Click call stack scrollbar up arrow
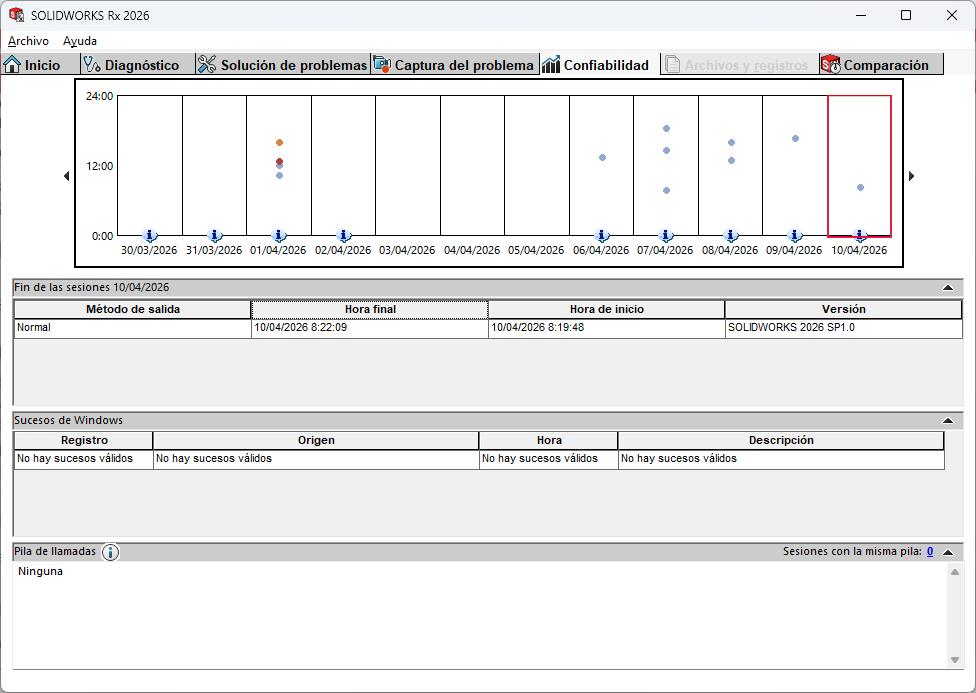 (955, 572)
